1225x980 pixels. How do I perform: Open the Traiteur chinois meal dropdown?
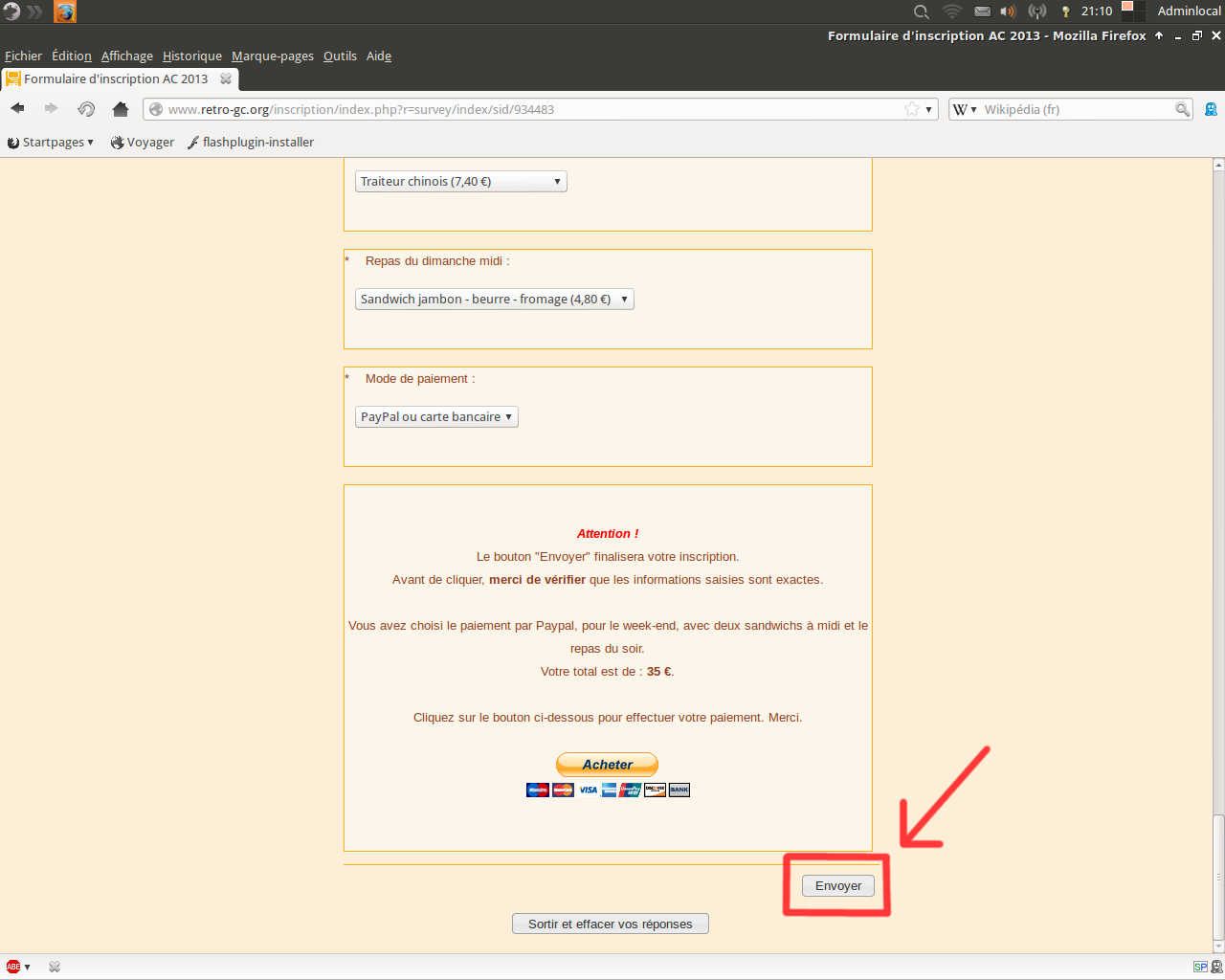coord(460,181)
